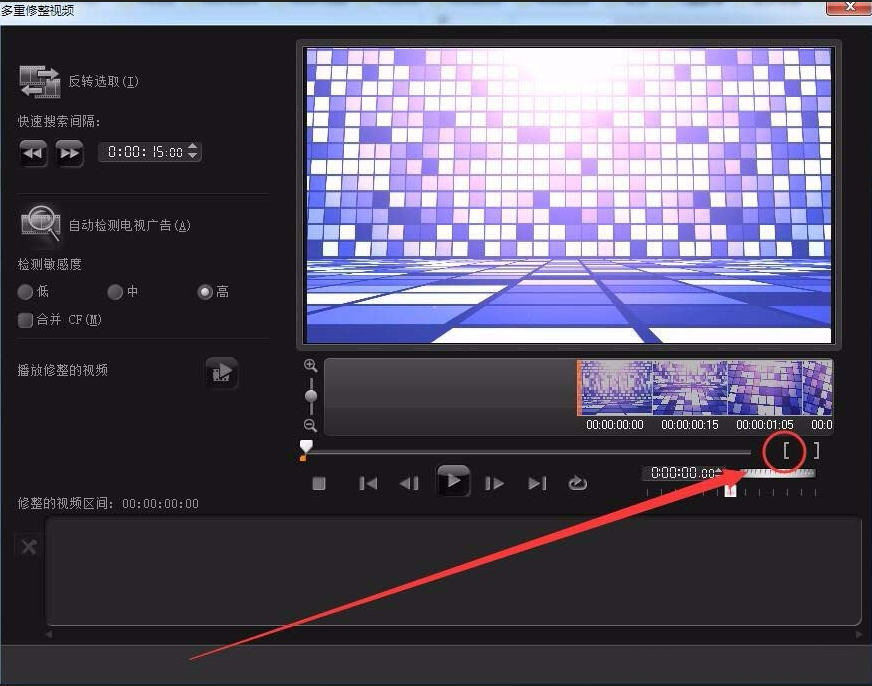Play the trimmed video using 播放修整的视频 icon
This screenshot has height=686, width=872.
click(x=221, y=372)
